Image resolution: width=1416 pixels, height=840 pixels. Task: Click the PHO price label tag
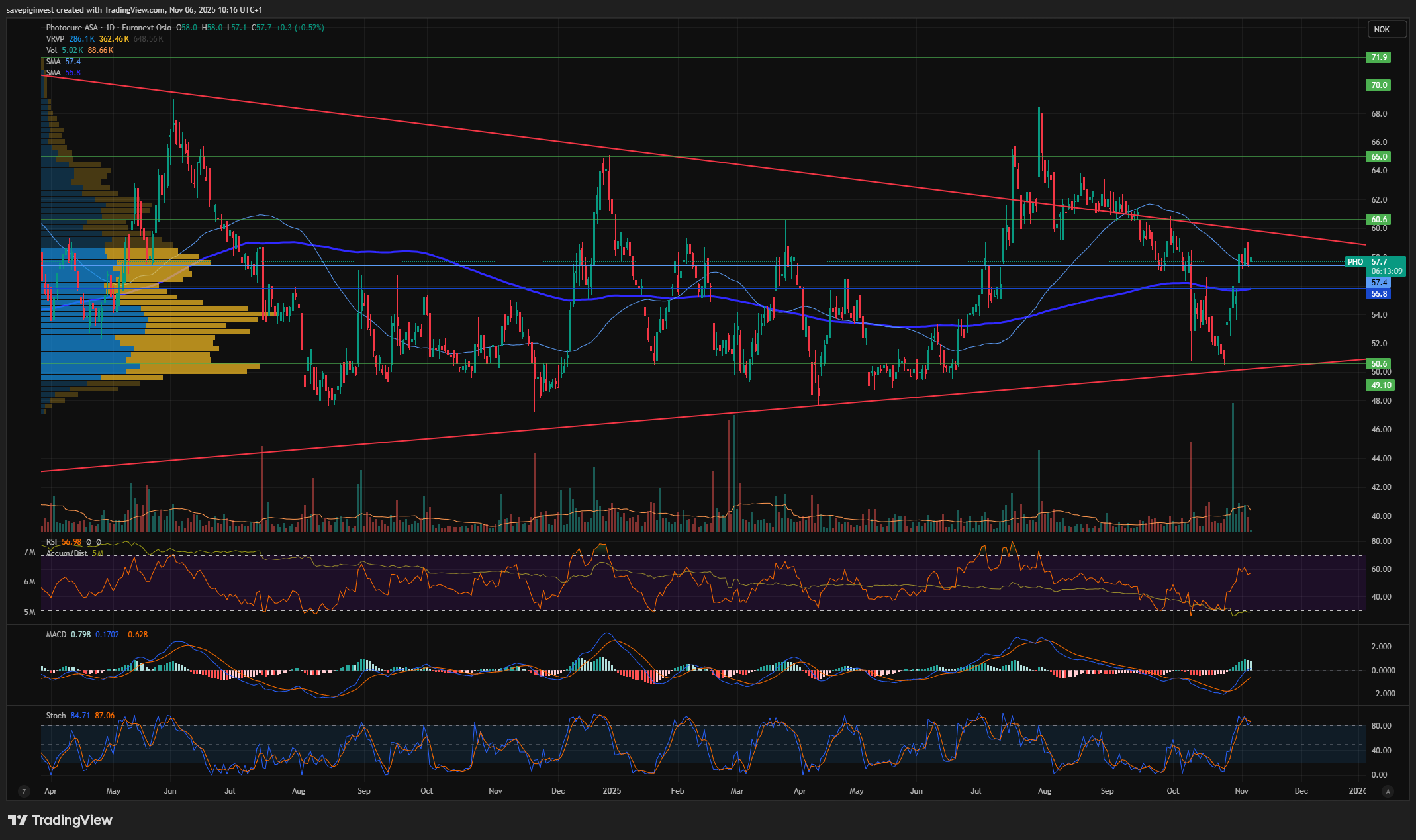(1355, 262)
